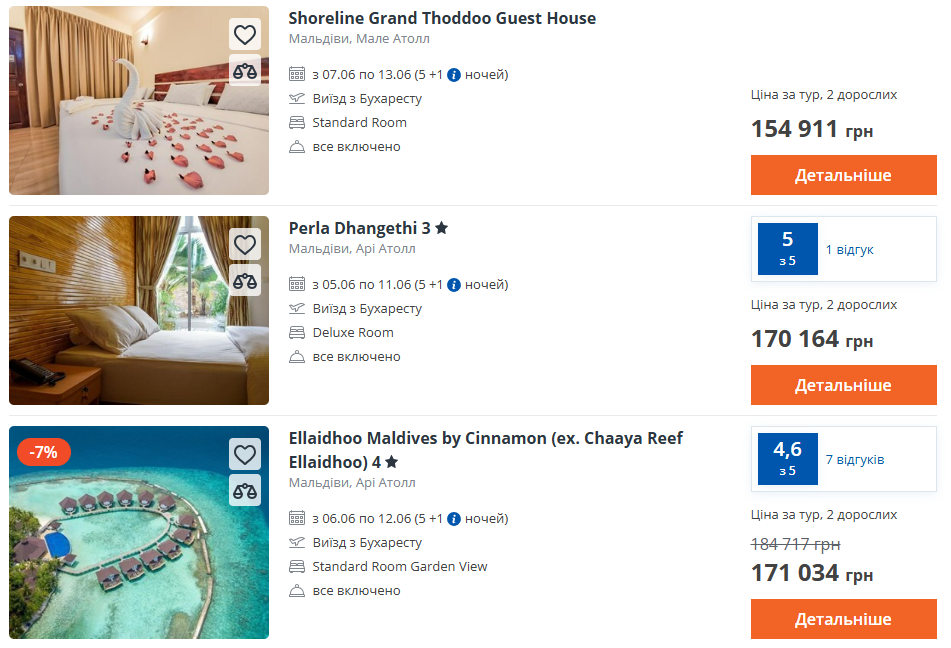Open details for the 171 034 грн tour

843,619
